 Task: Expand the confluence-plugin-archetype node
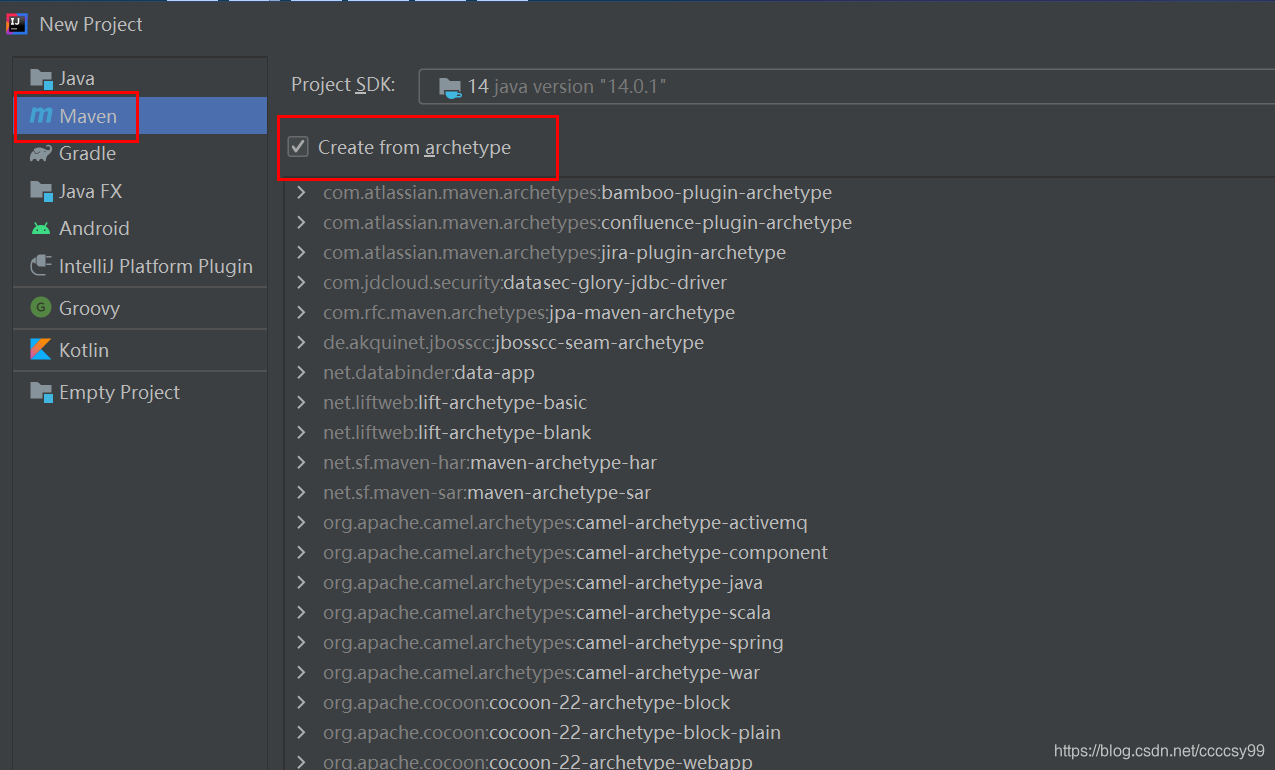(302, 223)
